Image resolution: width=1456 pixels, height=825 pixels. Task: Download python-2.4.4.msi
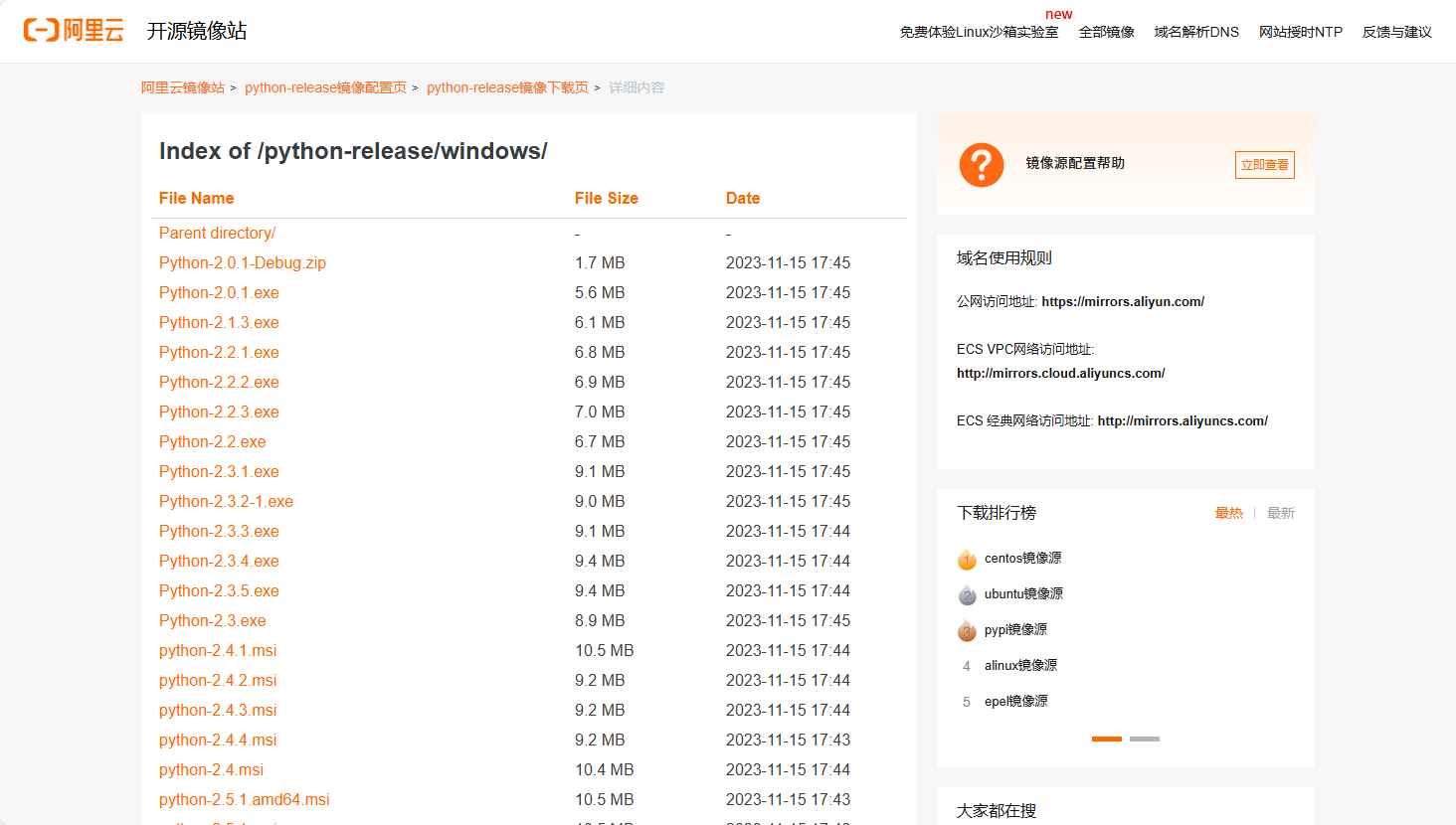tap(218, 740)
